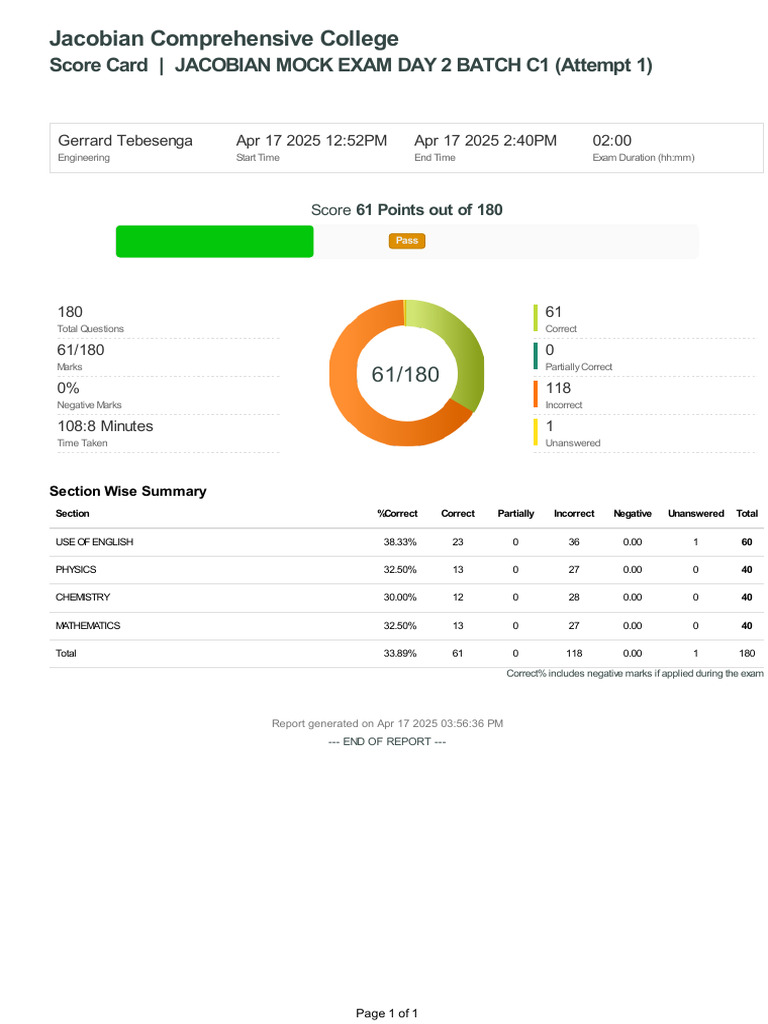The height and width of the screenshot is (1024, 768).
Task: Click the Incorrect column header
Action: 574,513
